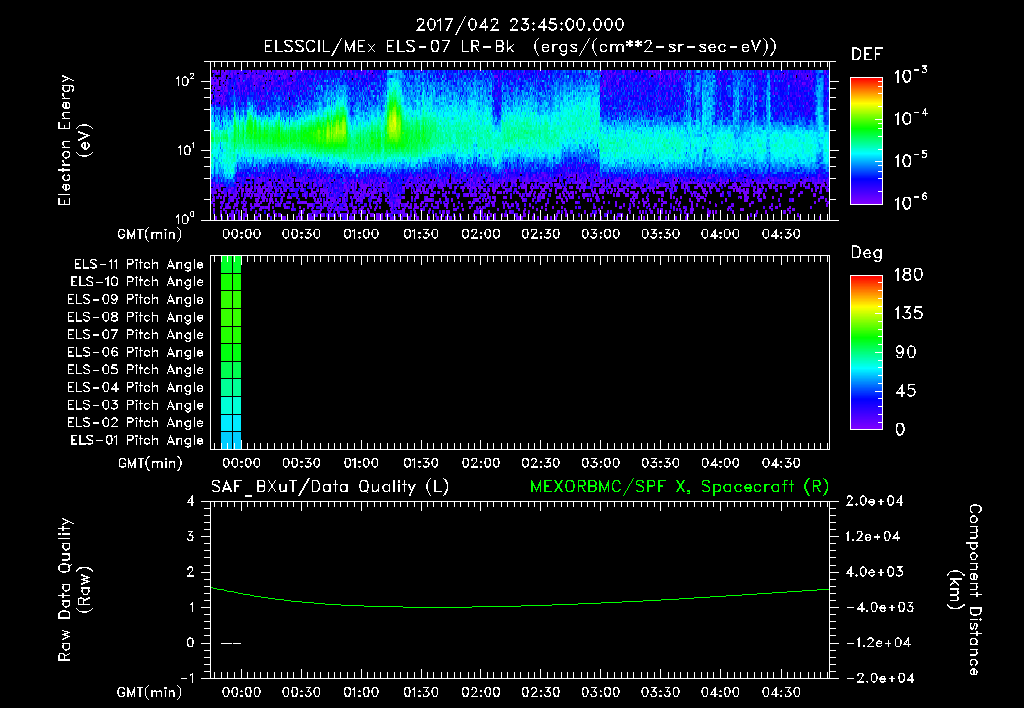Select the SAF_BXuT/Data Quality (L) title

pyautogui.click(x=330, y=487)
